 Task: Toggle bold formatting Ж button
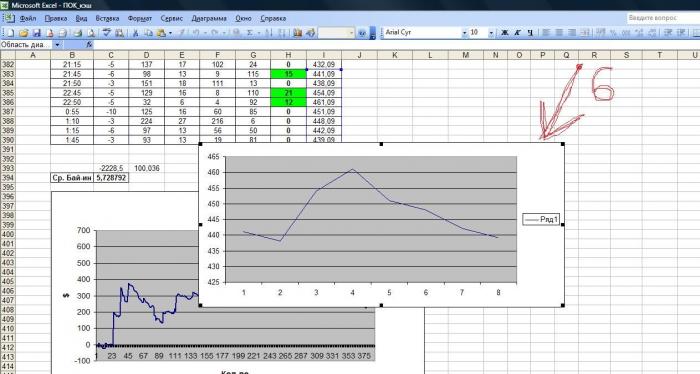click(x=504, y=33)
